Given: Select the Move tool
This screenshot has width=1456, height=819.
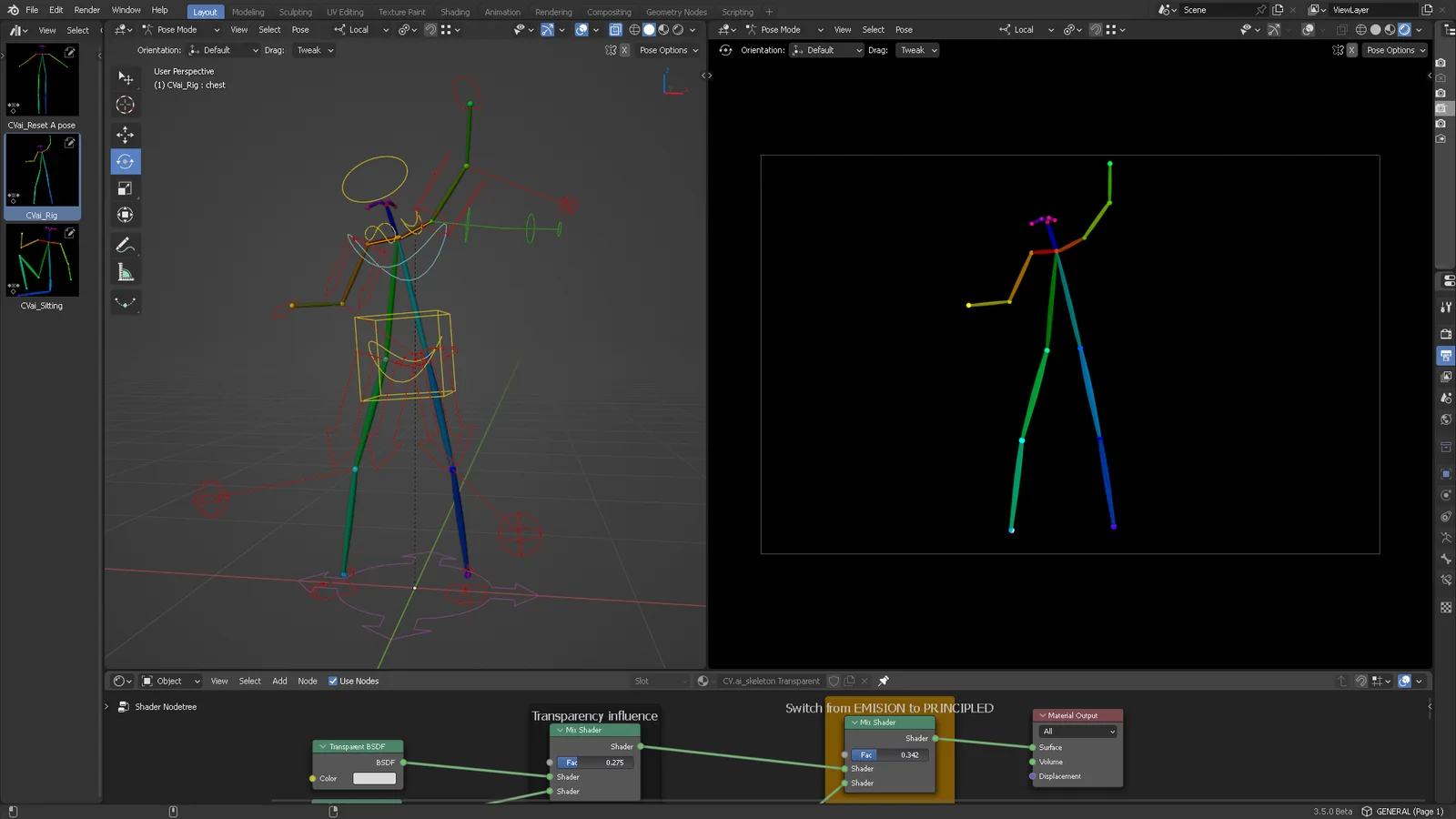Looking at the screenshot, I should tap(126, 134).
